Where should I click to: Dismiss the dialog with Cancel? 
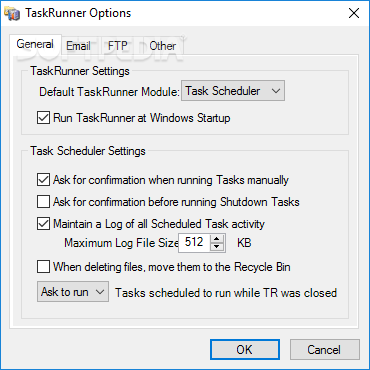point(325,350)
